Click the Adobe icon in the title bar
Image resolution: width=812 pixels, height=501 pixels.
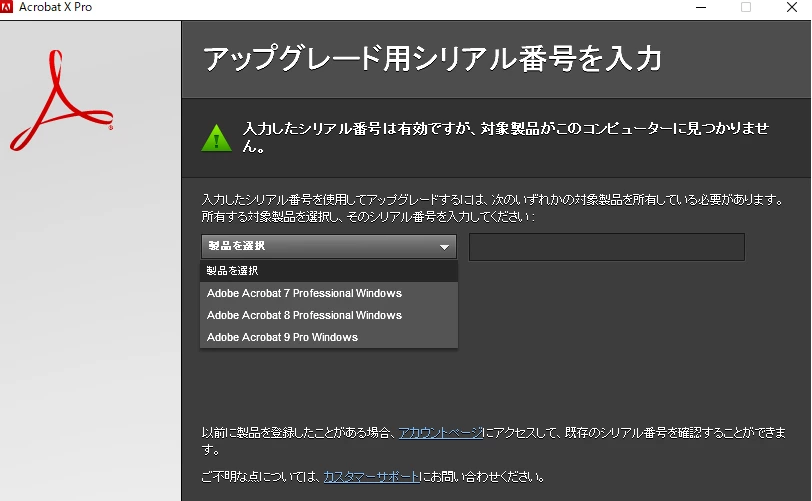point(6,7)
